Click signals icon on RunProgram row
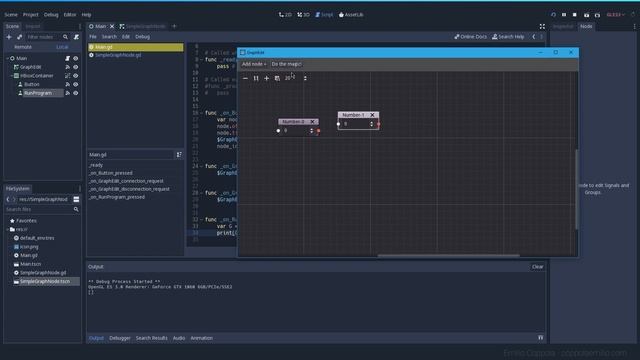The height and width of the screenshot is (360, 640). (x=68, y=93)
